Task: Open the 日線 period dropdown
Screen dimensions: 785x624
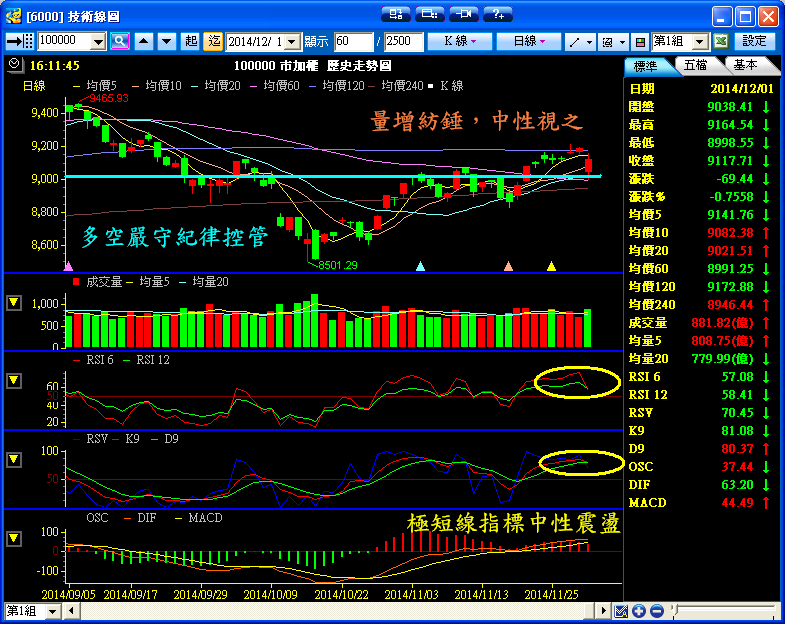Action: tap(529, 41)
